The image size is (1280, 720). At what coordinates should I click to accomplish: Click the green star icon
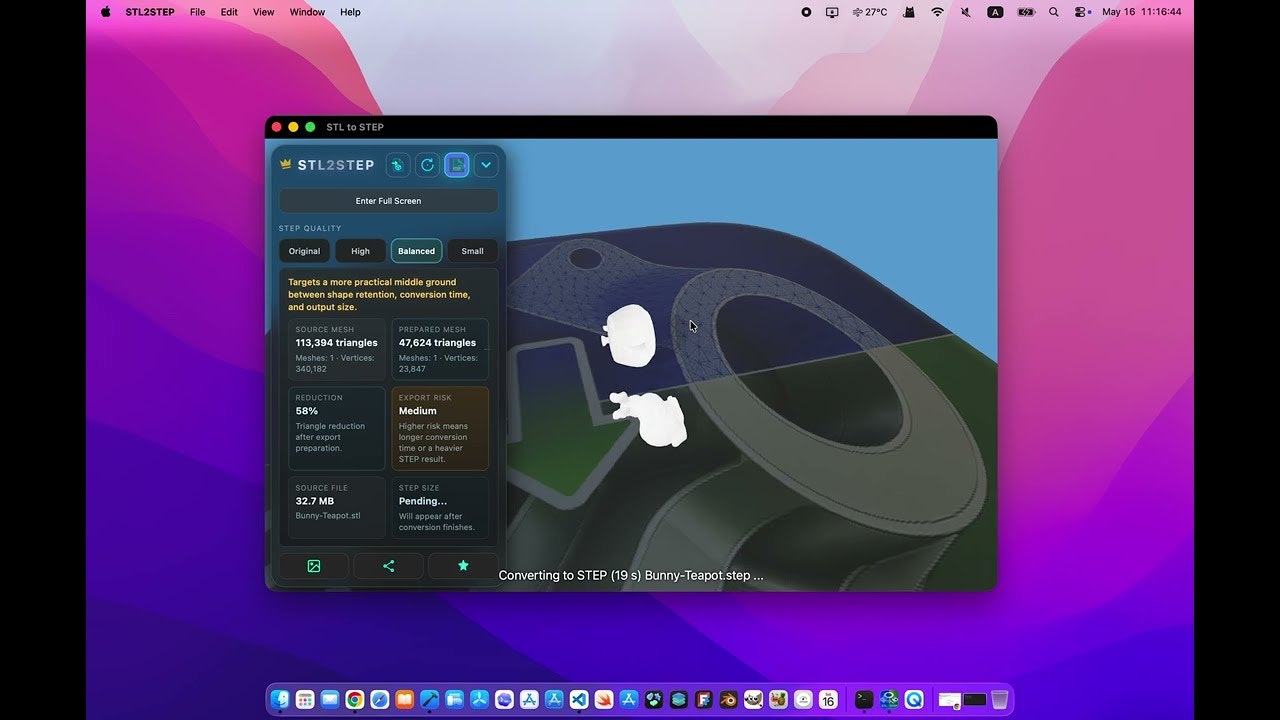463,566
